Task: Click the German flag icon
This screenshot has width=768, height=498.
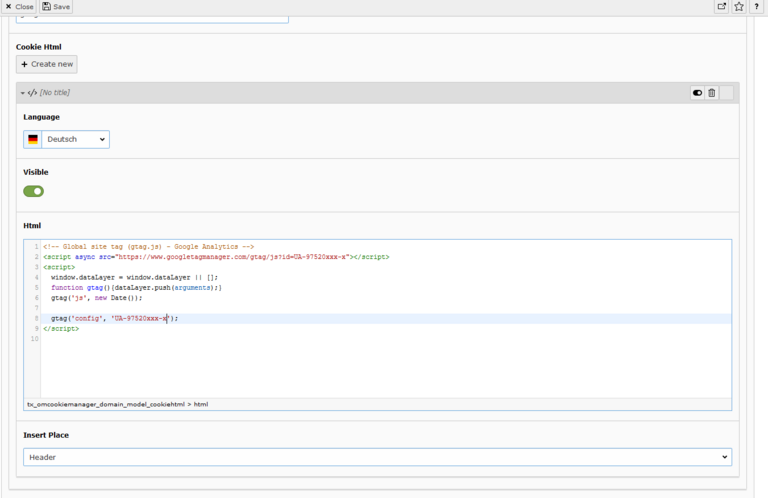Action: [x=33, y=140]
